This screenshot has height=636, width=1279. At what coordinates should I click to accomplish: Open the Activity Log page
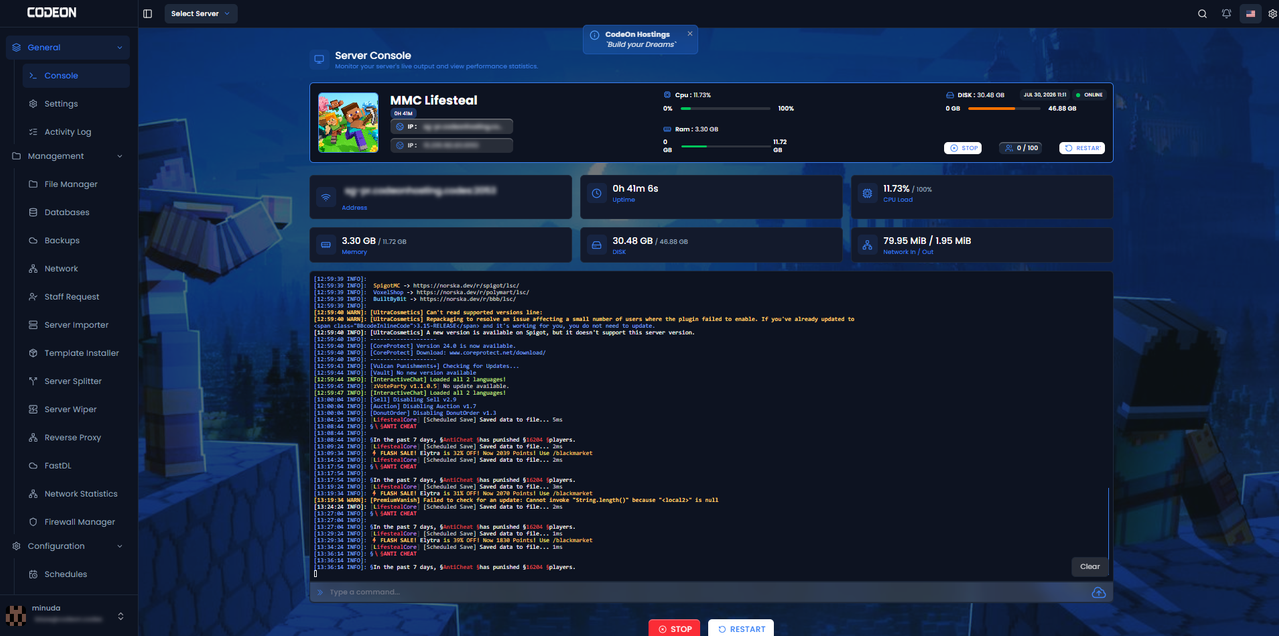76,131
